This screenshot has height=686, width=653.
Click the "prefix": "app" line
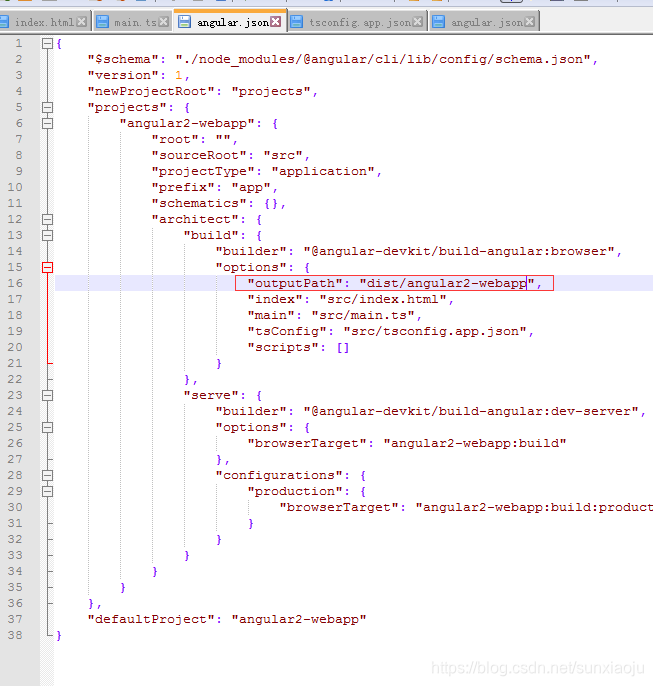pos(214,187)
